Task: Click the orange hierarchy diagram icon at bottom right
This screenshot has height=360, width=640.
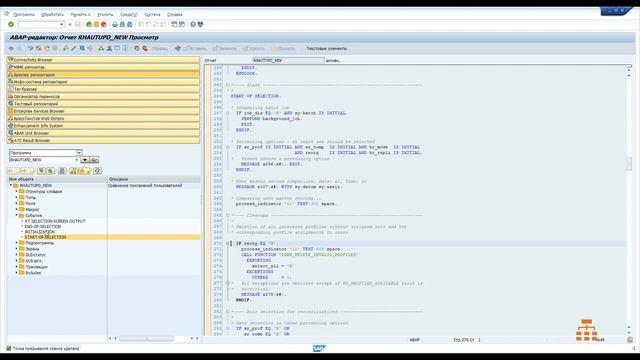Action: tap(587, 330)
